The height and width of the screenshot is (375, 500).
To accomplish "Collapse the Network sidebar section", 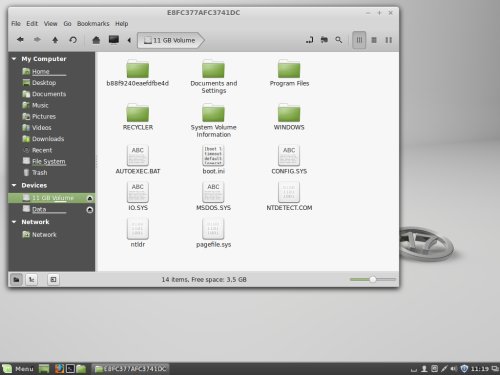I will pyautogui.click(x=14, y=222).
